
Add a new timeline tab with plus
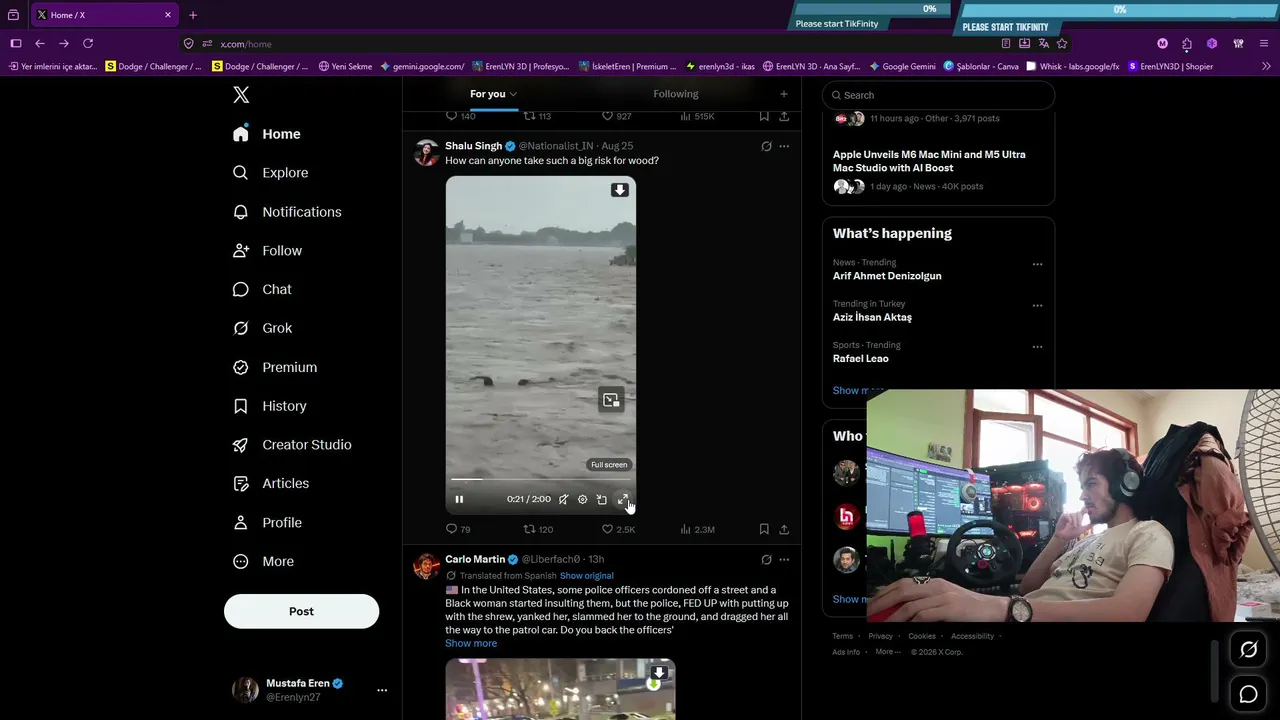click(x=784, y=94)
